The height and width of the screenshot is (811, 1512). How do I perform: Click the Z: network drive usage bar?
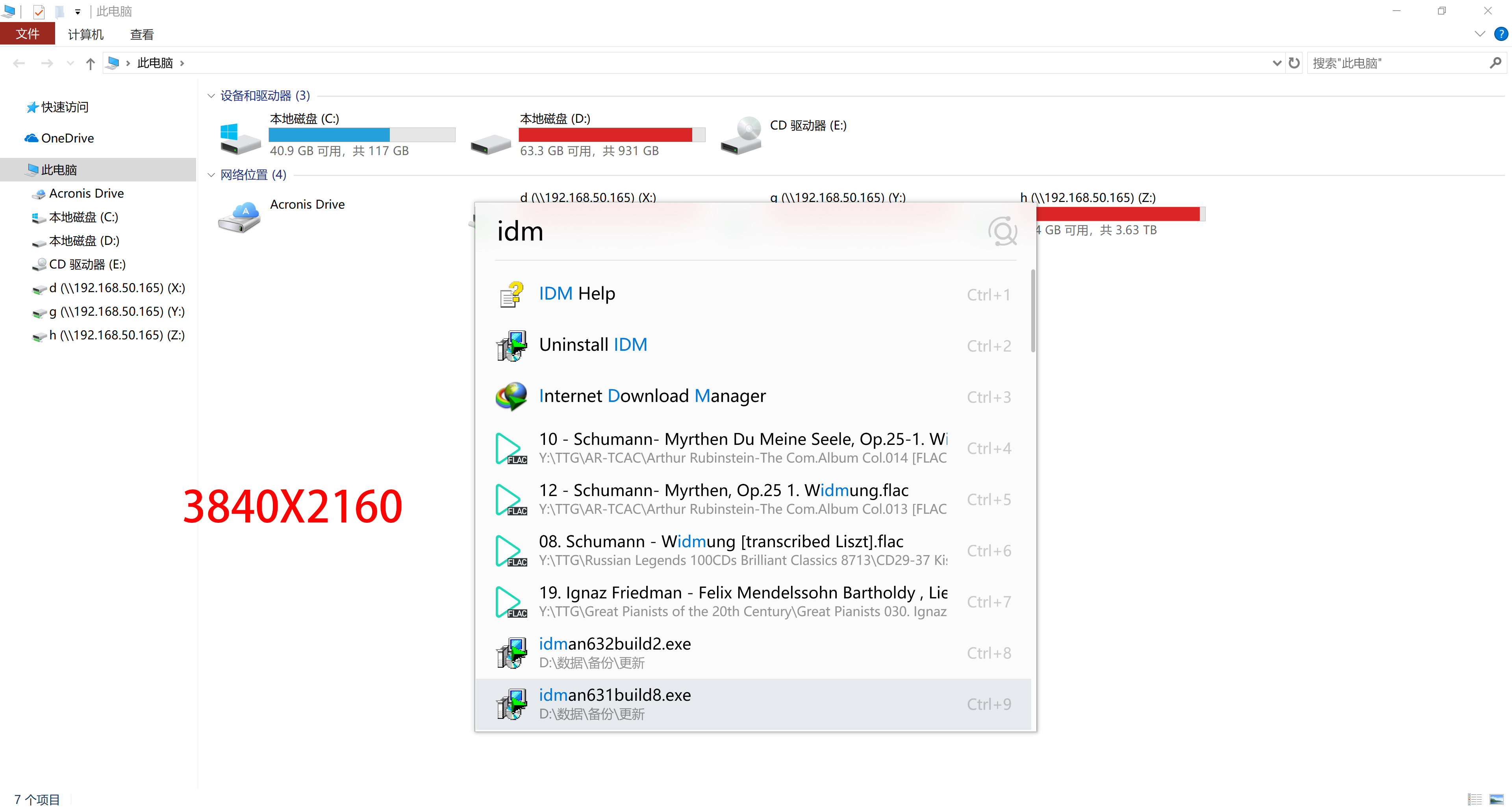tap(1121, 214)
